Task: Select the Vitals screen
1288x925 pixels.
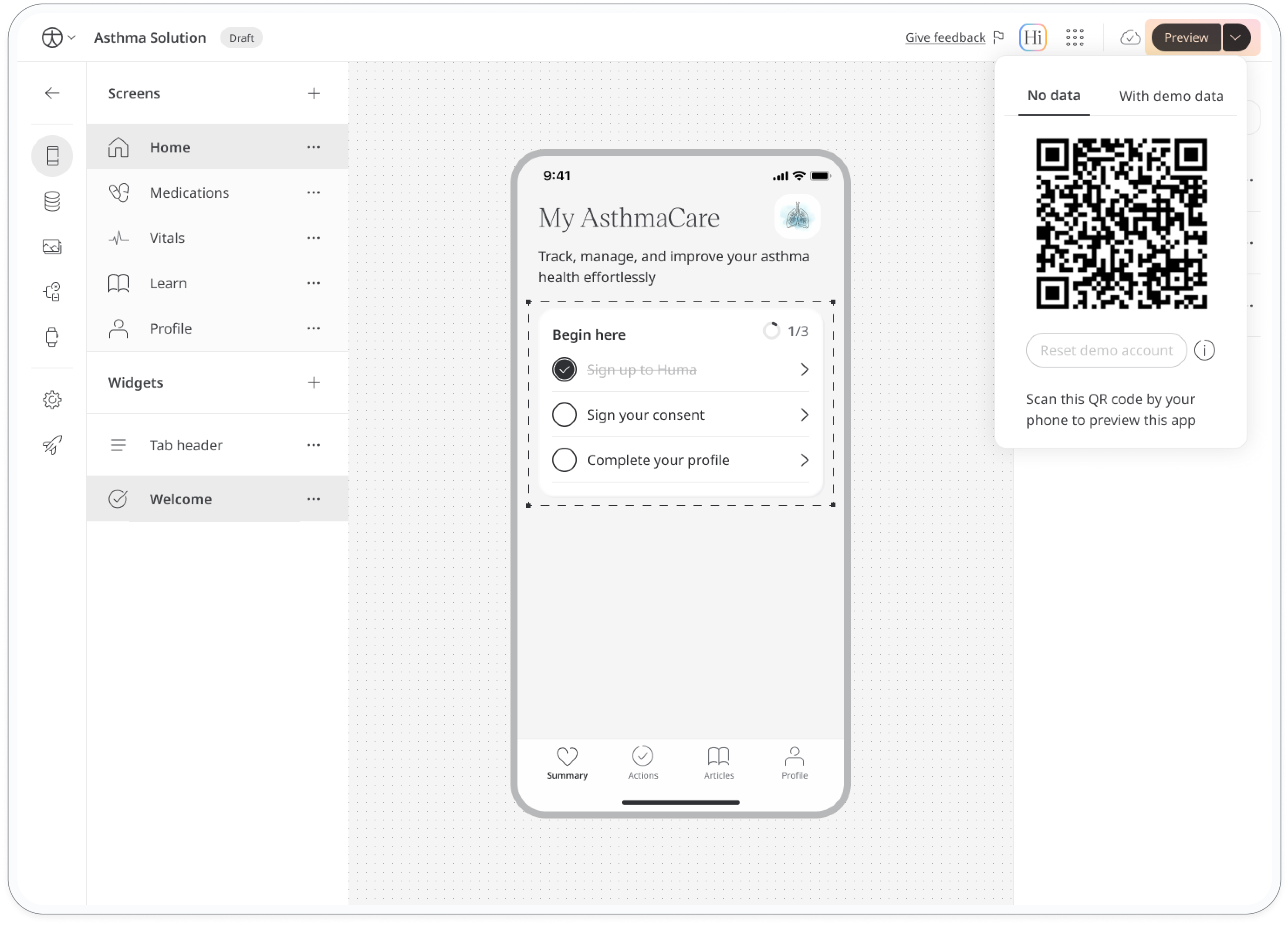Action: pos(217,238)
